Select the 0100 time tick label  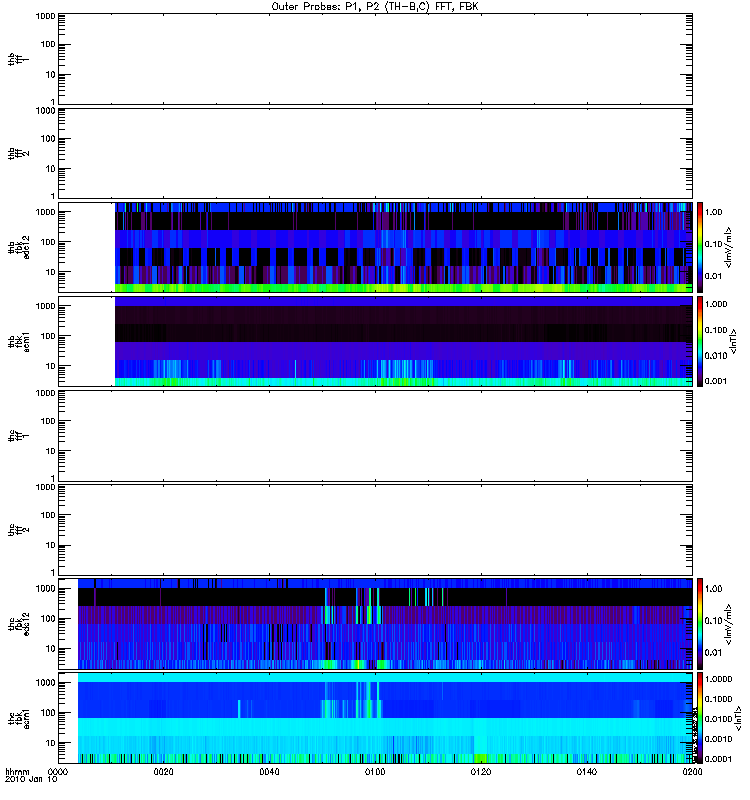click(375, 772)
